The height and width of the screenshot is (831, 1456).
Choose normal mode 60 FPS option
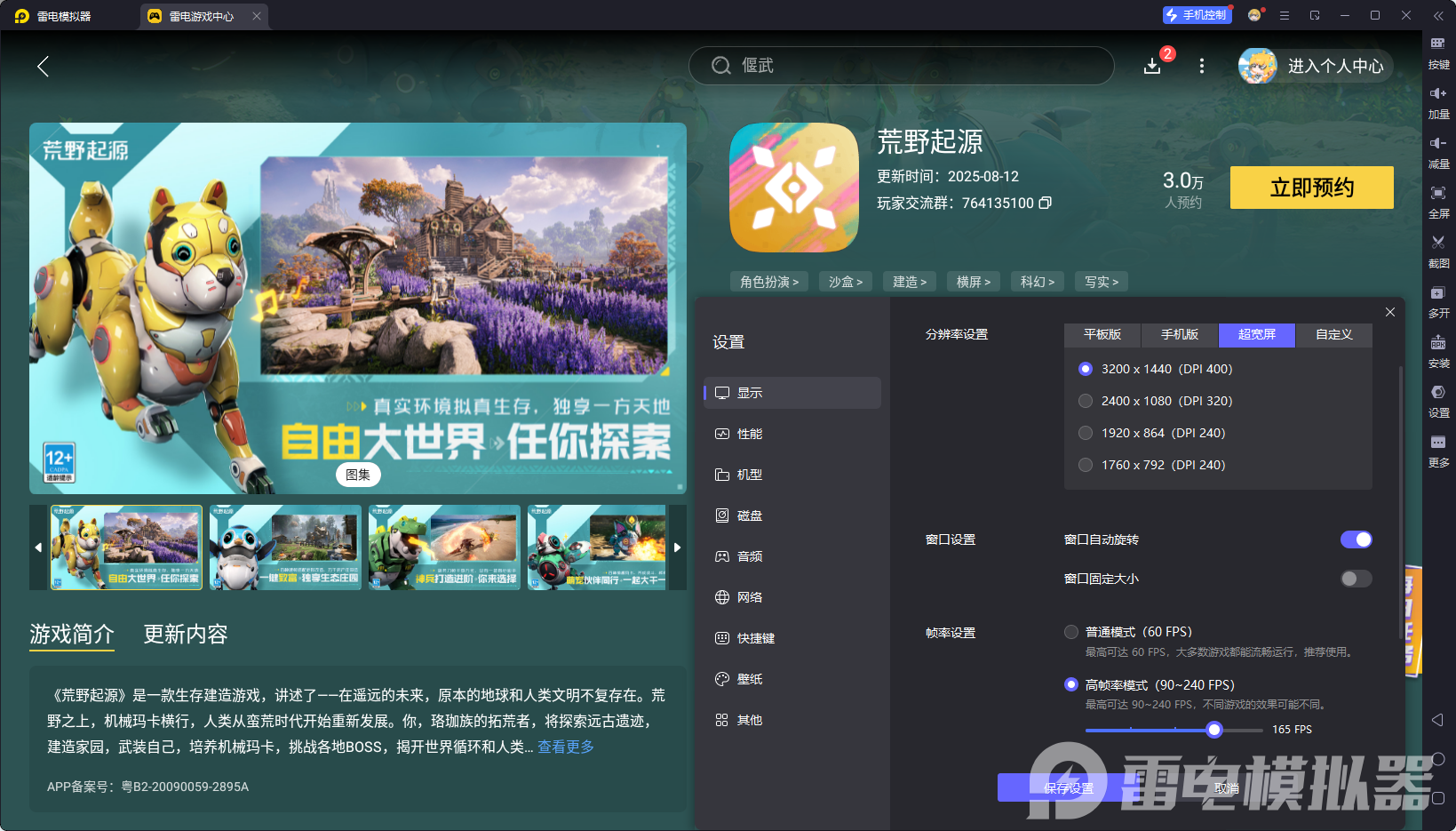click(x=1071, y=632)
